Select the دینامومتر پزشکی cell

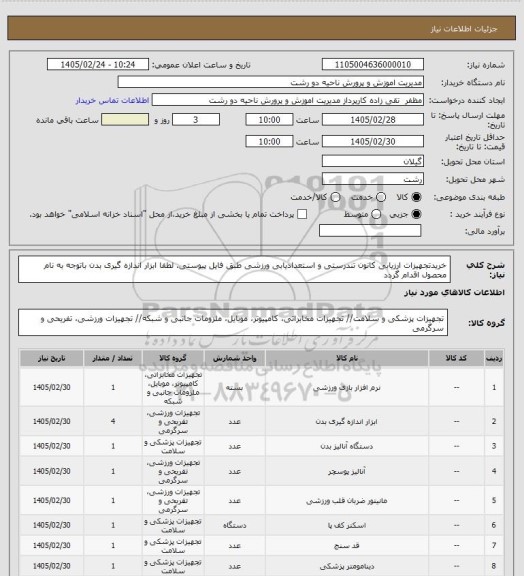coord(347,566)
